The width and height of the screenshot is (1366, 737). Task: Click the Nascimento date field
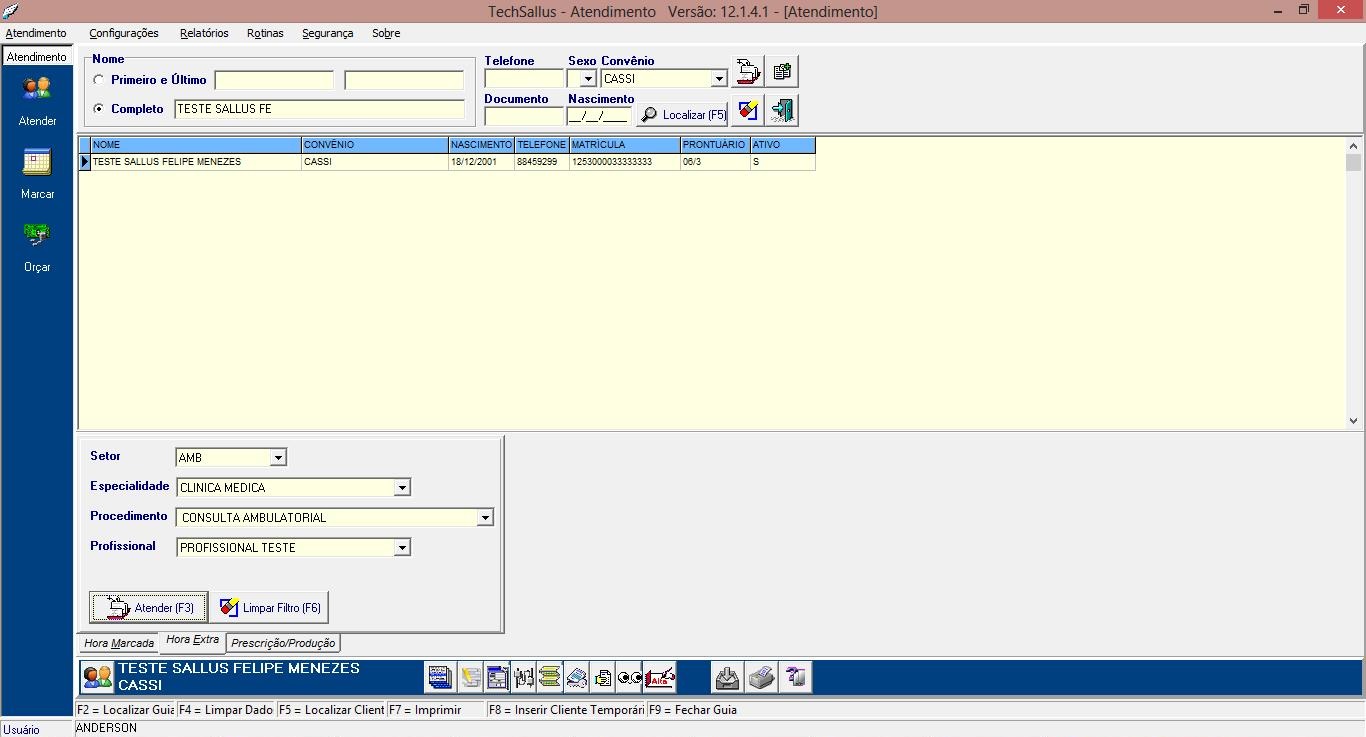[599, 116]
